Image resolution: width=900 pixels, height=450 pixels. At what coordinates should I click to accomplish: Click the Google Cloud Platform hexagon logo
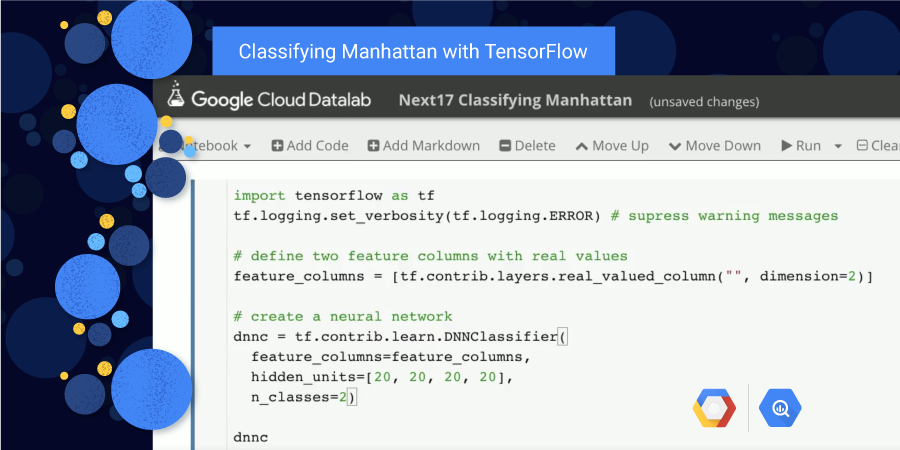click(x=714, y=408)
